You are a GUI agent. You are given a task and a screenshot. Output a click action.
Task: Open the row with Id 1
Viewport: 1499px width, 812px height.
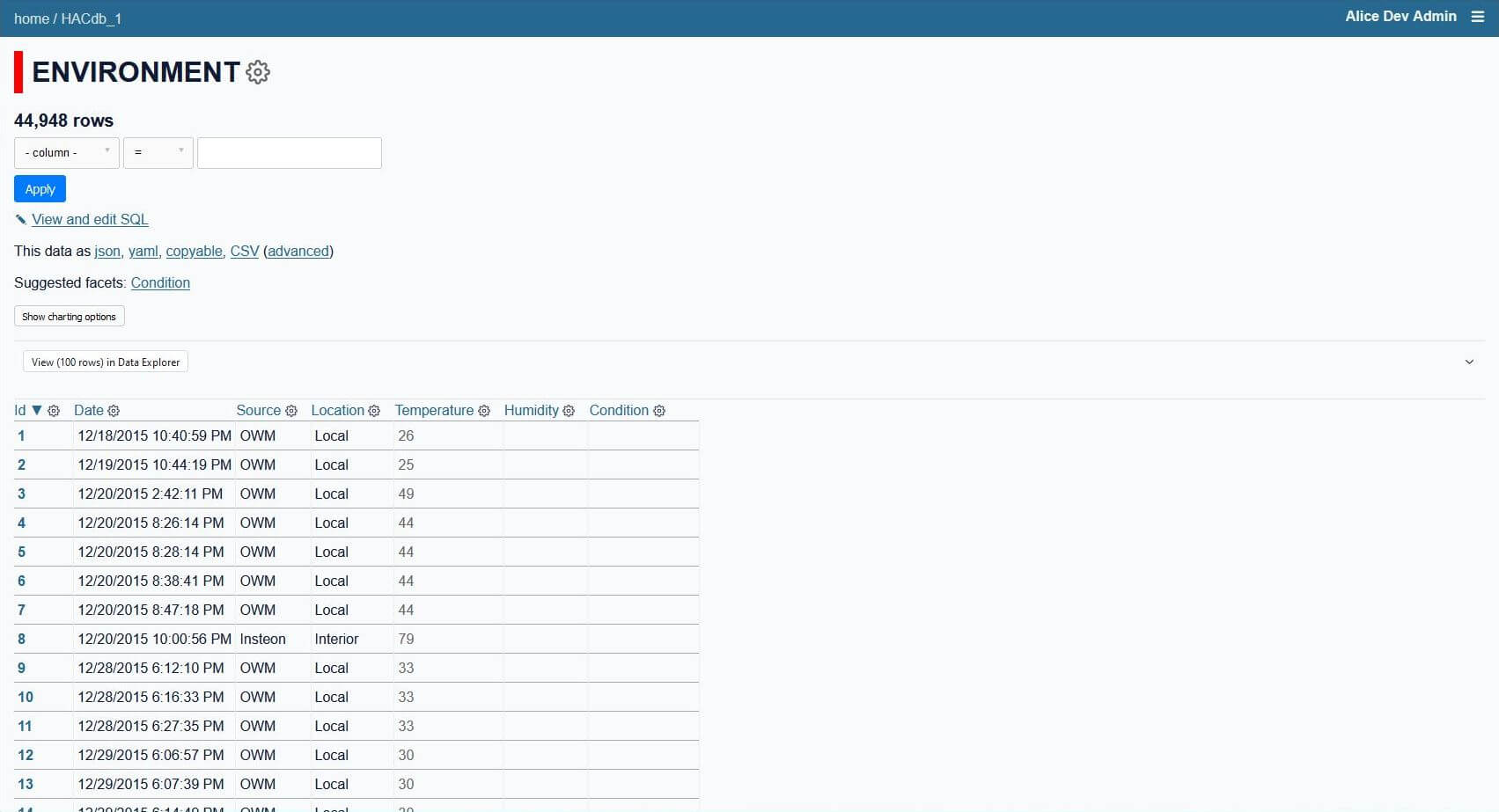click(21, 436)
